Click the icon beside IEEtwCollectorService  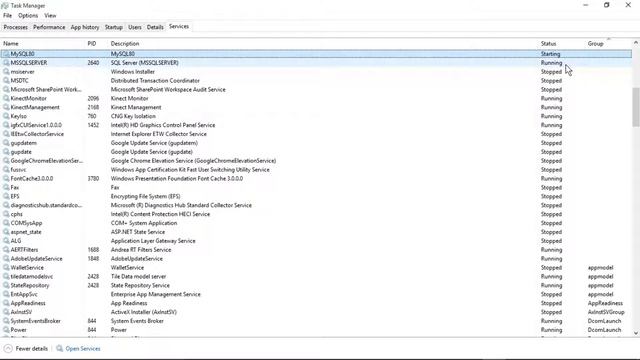click(6, 134)
